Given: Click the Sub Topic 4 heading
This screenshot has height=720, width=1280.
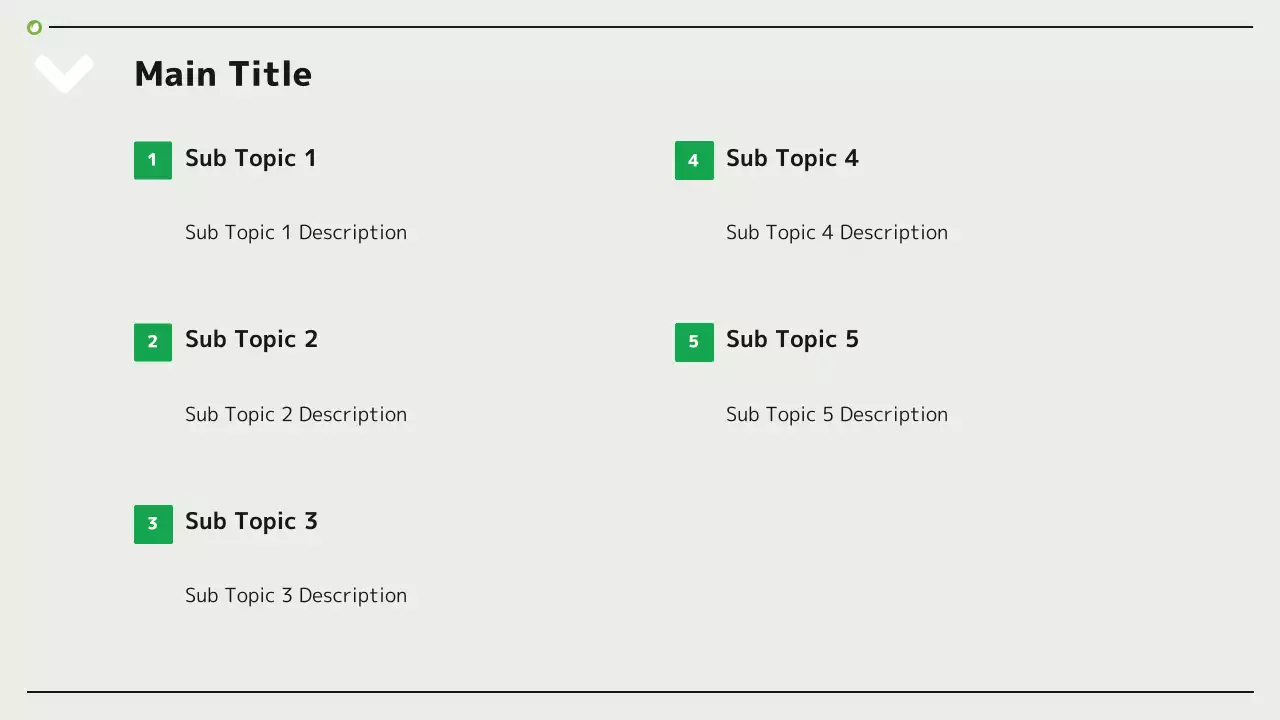Looking at the screenshot, I should [792, 158].
